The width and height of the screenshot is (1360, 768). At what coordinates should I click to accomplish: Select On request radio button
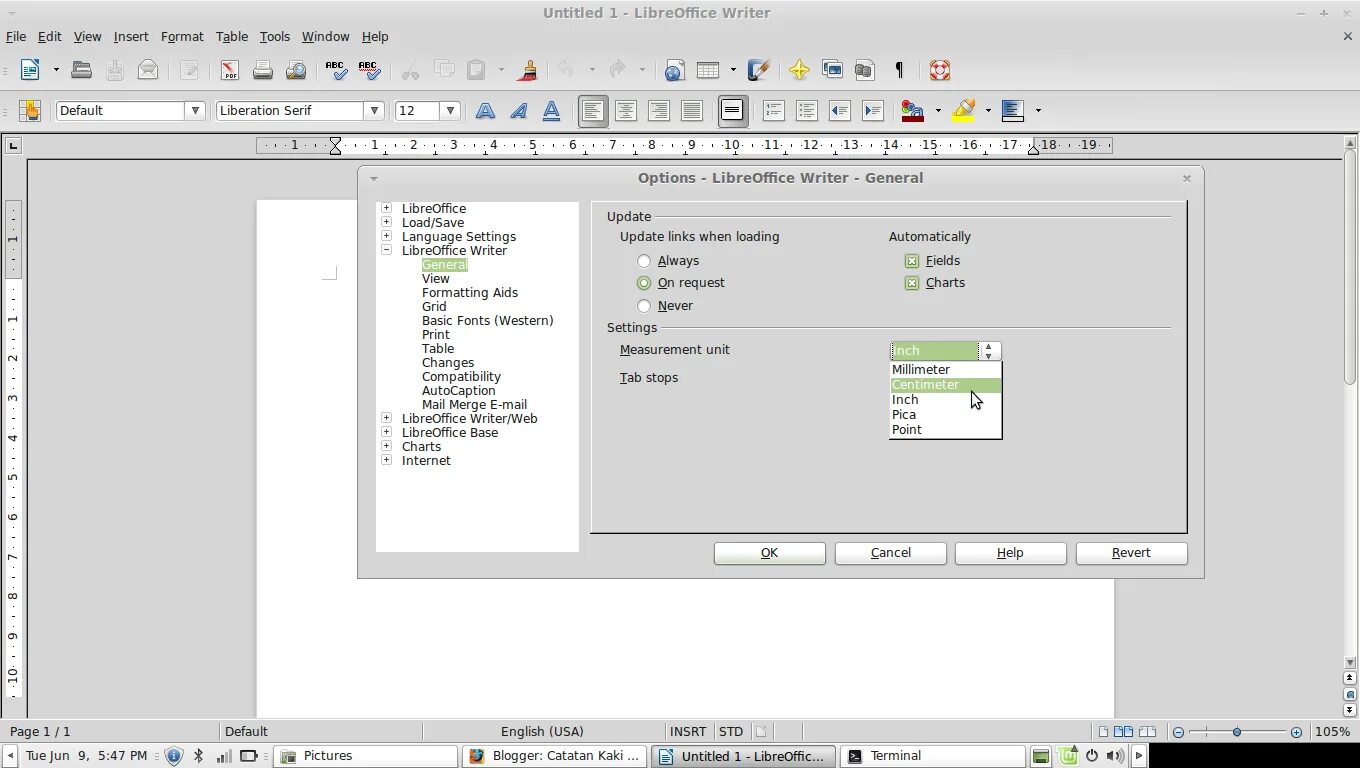tap(644, 283)
